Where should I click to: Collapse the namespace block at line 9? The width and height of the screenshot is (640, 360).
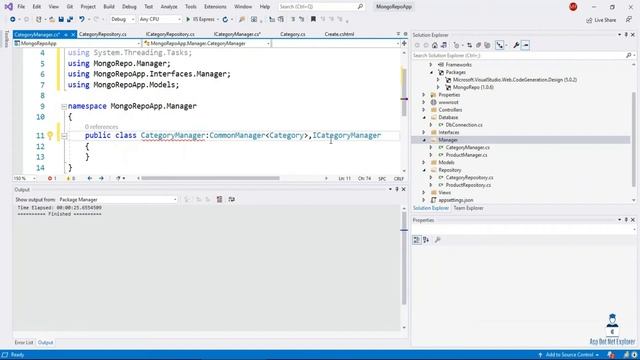point(64,107)
